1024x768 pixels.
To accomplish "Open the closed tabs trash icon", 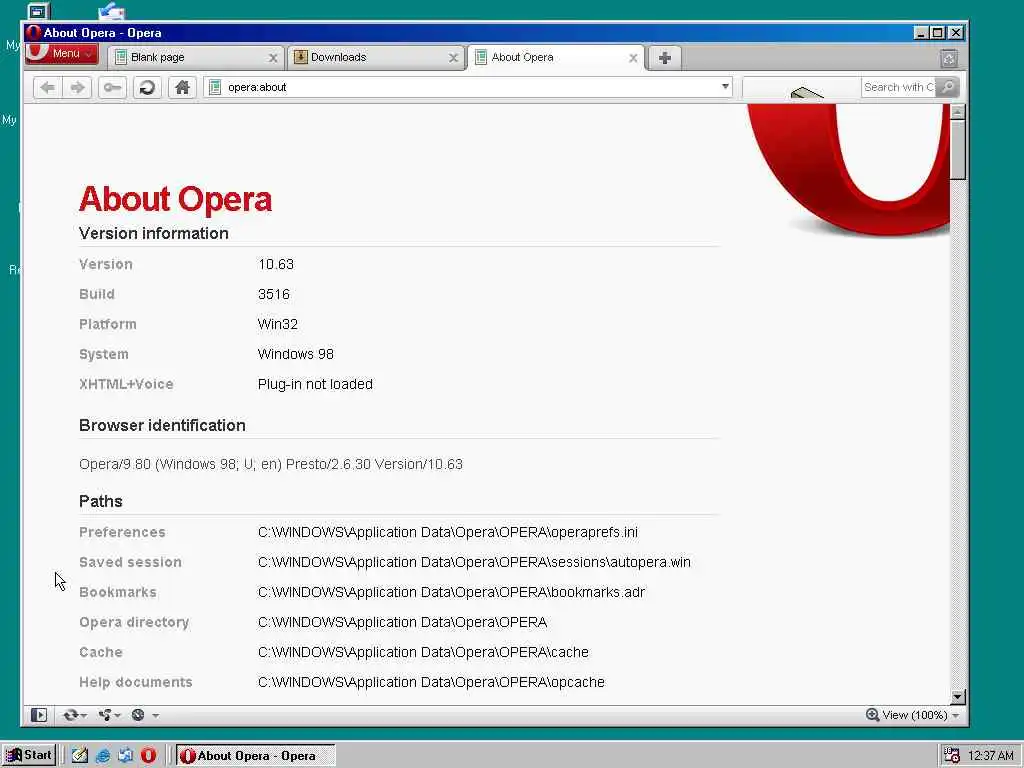I will (949, 59).
